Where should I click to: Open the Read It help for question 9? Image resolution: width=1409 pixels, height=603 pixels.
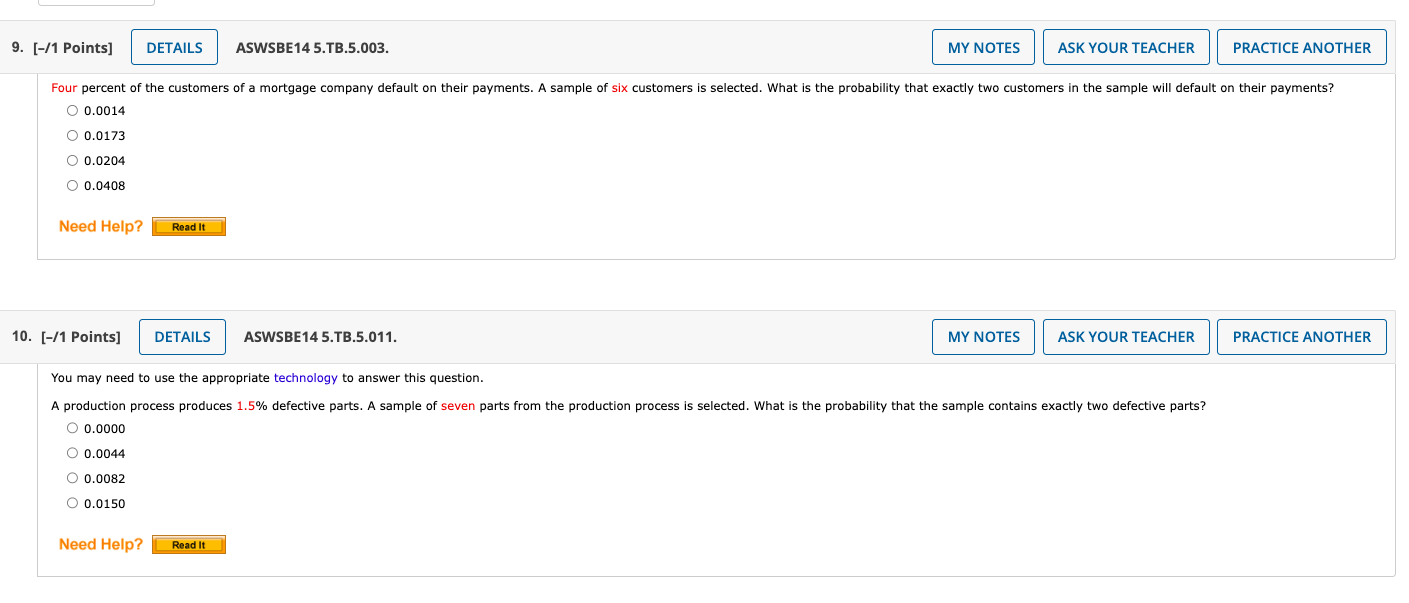[x=188, y=226]
